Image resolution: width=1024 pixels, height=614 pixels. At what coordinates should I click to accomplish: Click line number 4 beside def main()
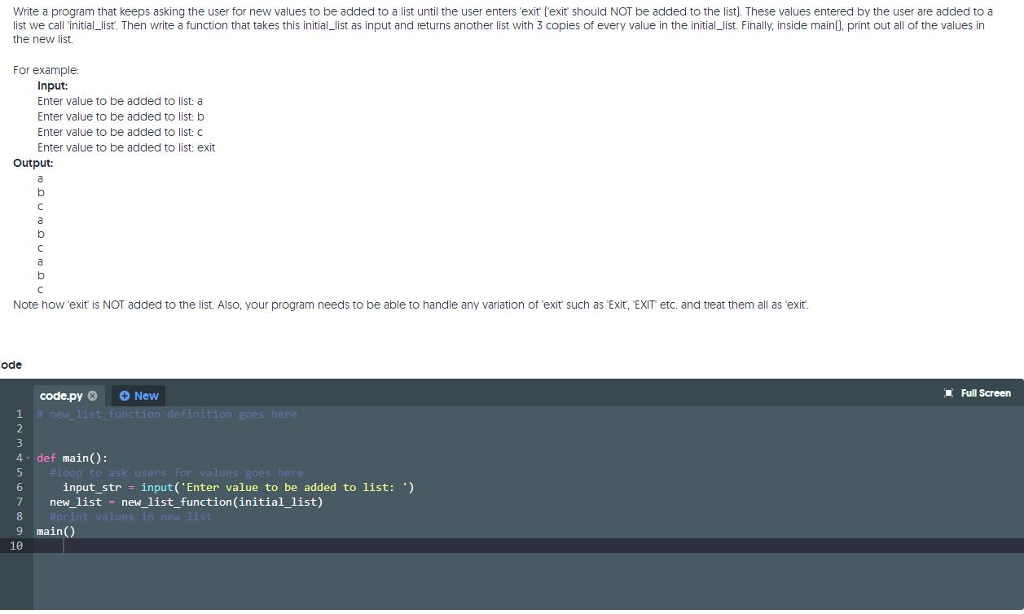(19, 458)
